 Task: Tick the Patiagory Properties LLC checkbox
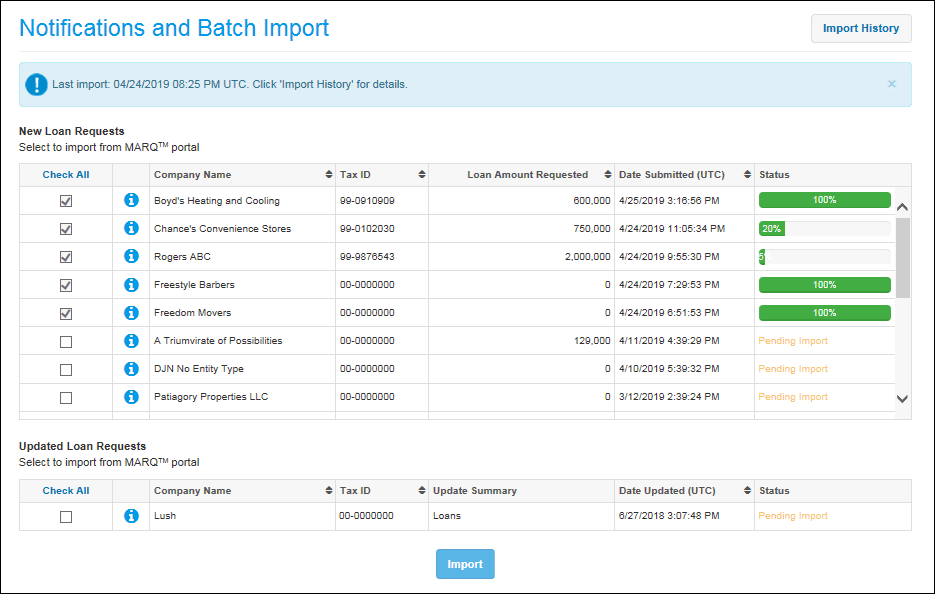click(x=66, y=398)
